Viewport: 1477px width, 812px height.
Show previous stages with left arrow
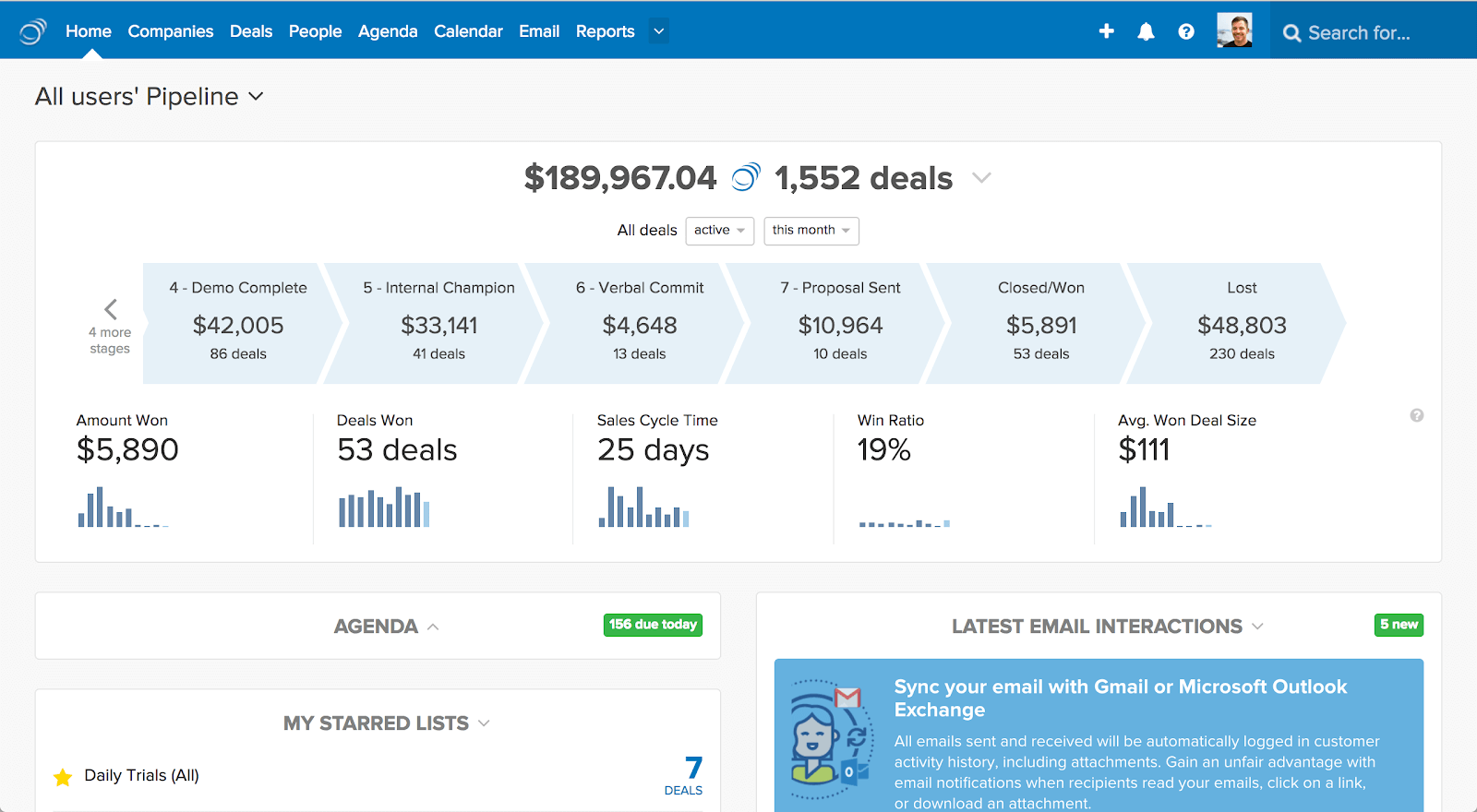tap(111, 310)
